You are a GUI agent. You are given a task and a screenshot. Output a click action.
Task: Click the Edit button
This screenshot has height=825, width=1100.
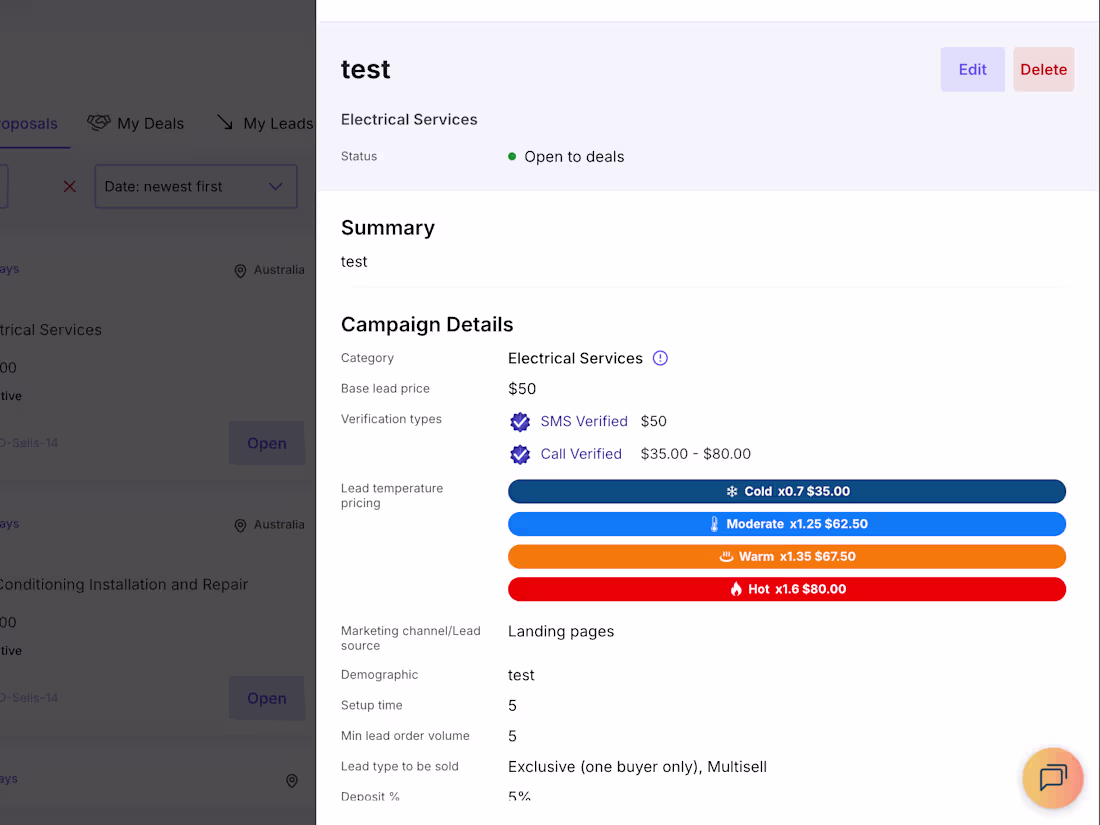(x=972, y=69)
